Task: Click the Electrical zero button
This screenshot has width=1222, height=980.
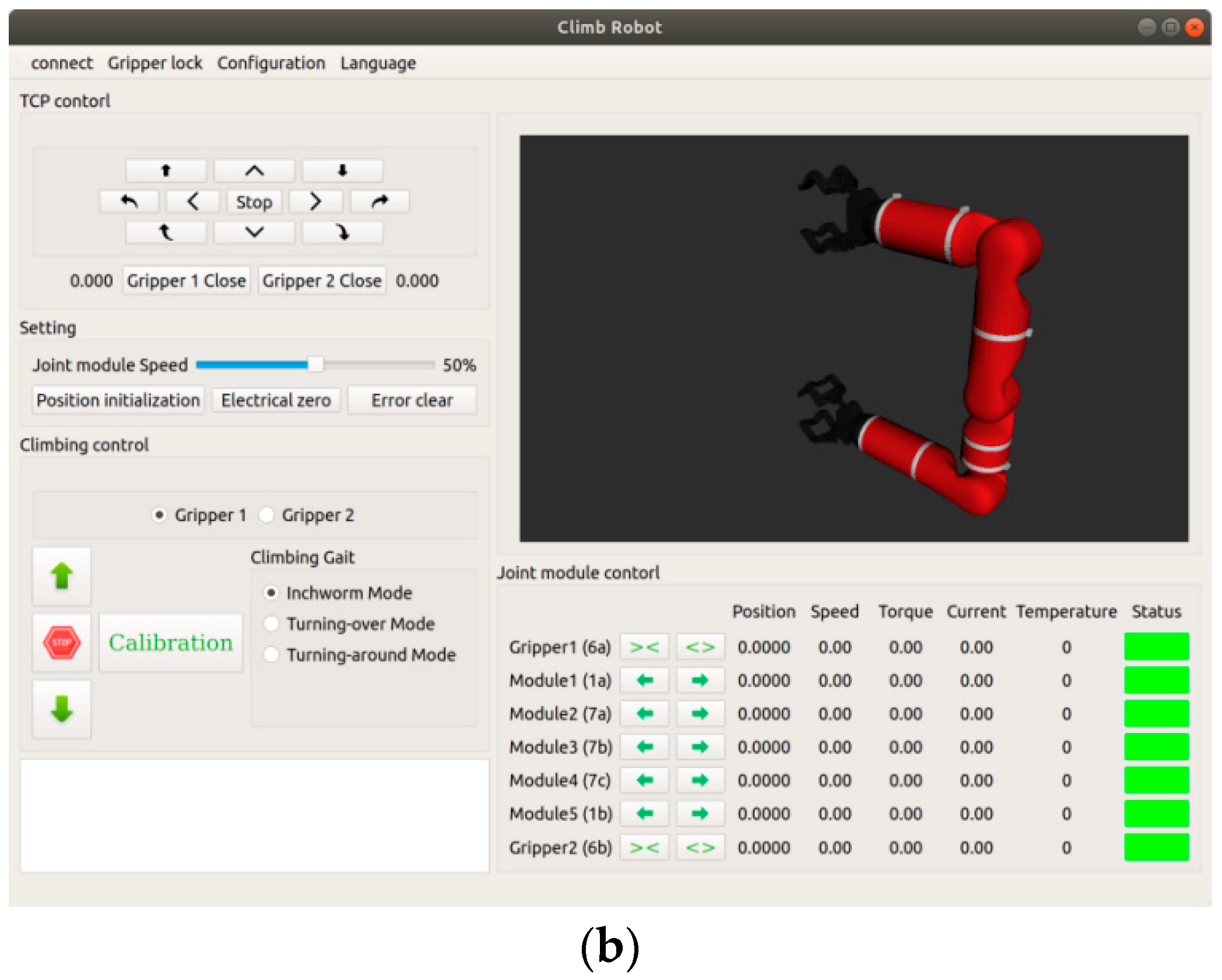Action: 276,400
